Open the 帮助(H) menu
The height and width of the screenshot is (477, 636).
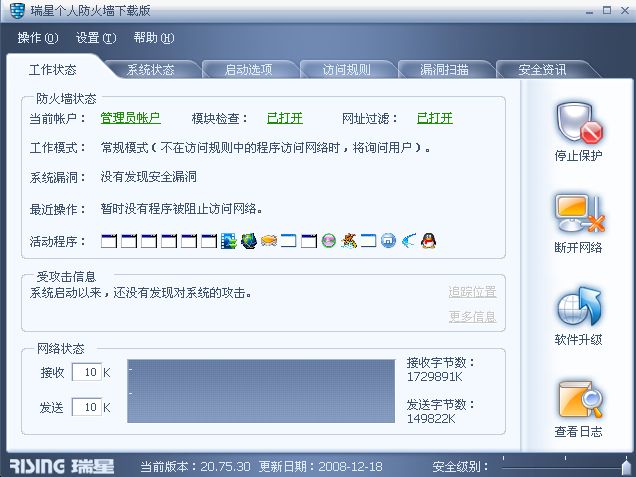pos(154,38)
